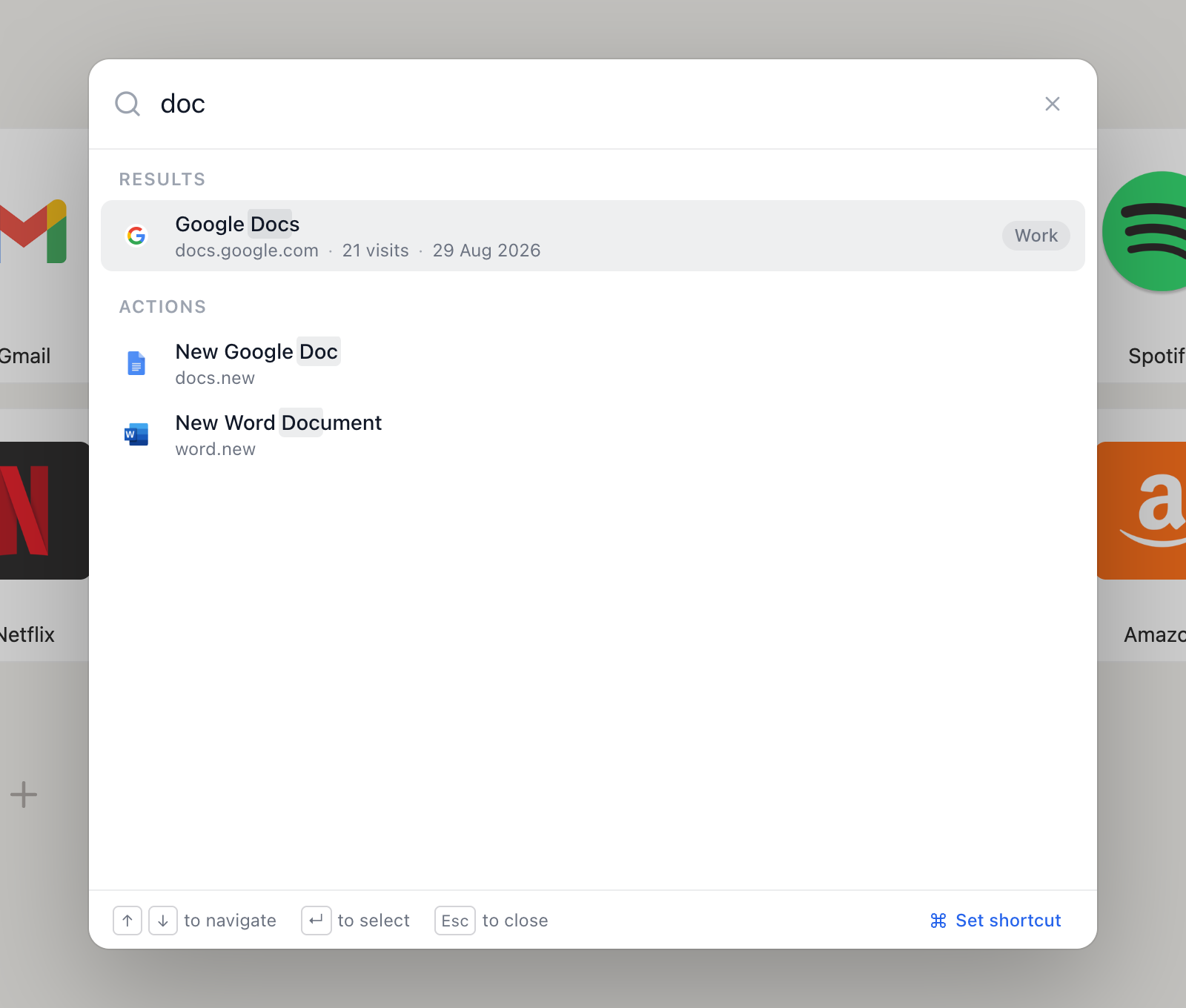This screenshot has width=1186, height=1008.
Task: Click the plus add shortcut icon
Action: coord(24,795)
